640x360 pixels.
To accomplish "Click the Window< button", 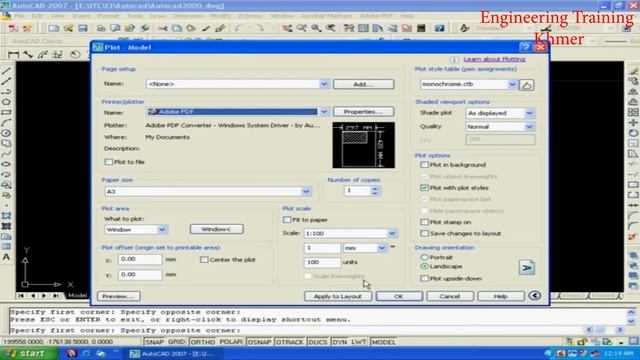I will pos(216,229).
